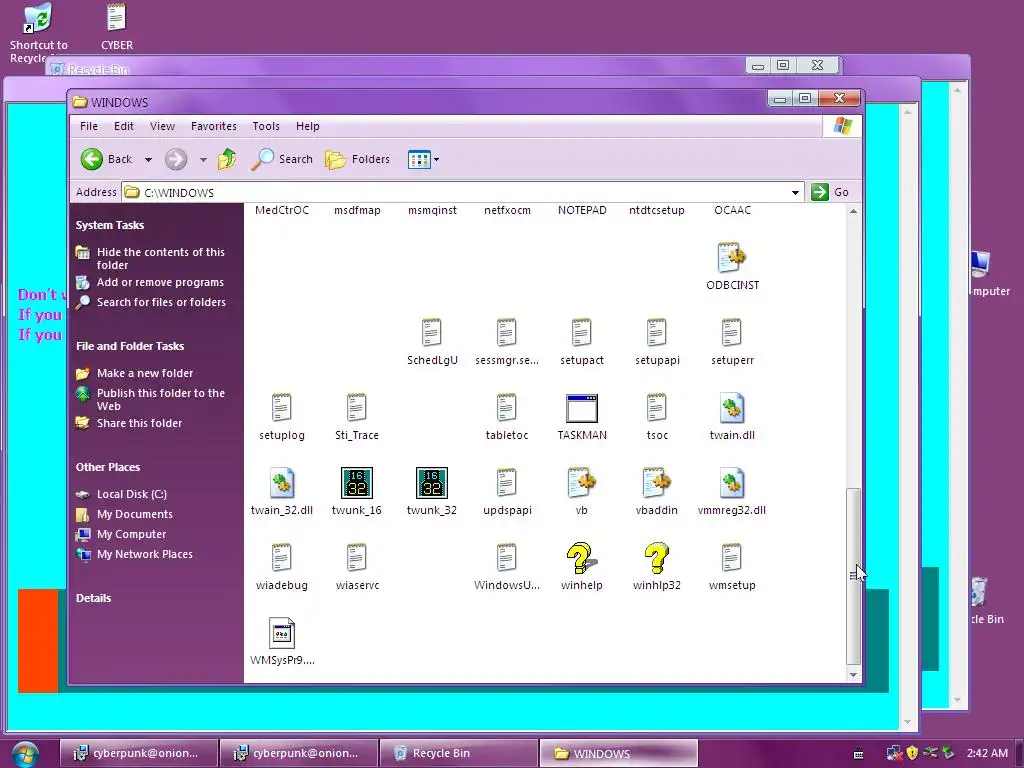
Task: Open My Computer in Other Places
Action: click(131, 534)
